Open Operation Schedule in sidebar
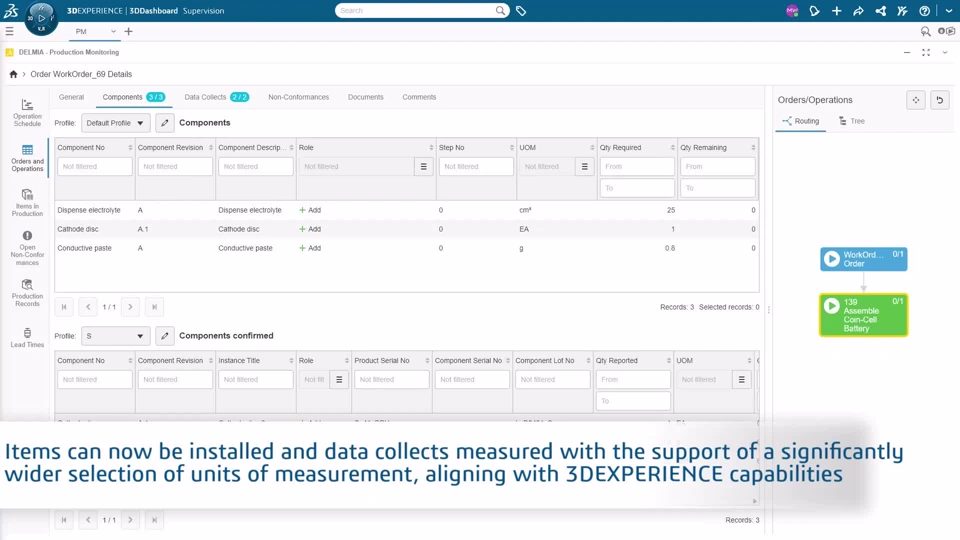The height and width of the screenshot is (540, 960). click(27, 113)
